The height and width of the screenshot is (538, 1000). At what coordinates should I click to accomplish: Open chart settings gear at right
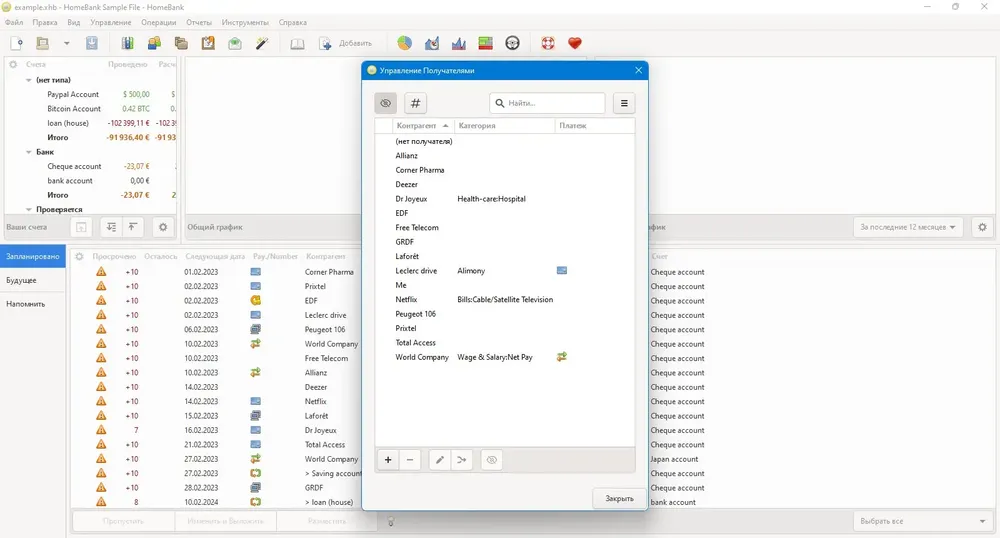[x=982, y=227]
